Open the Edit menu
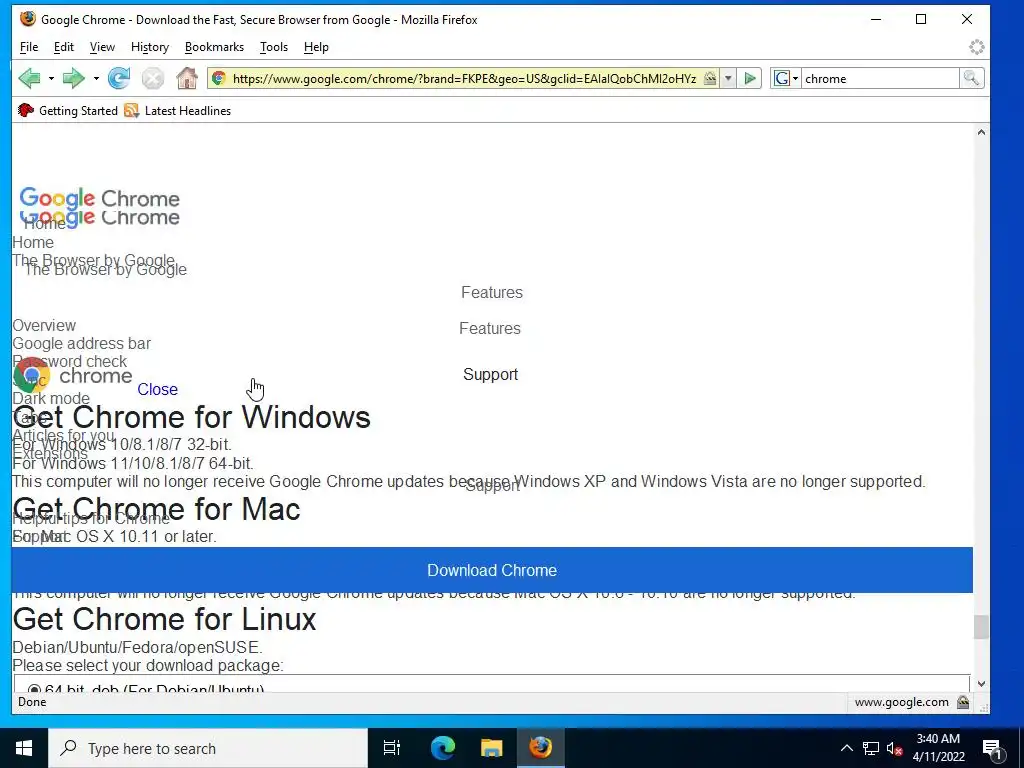Image resolution: width=1024 pixels, height=768 pixels. click(x=63, y=47)
